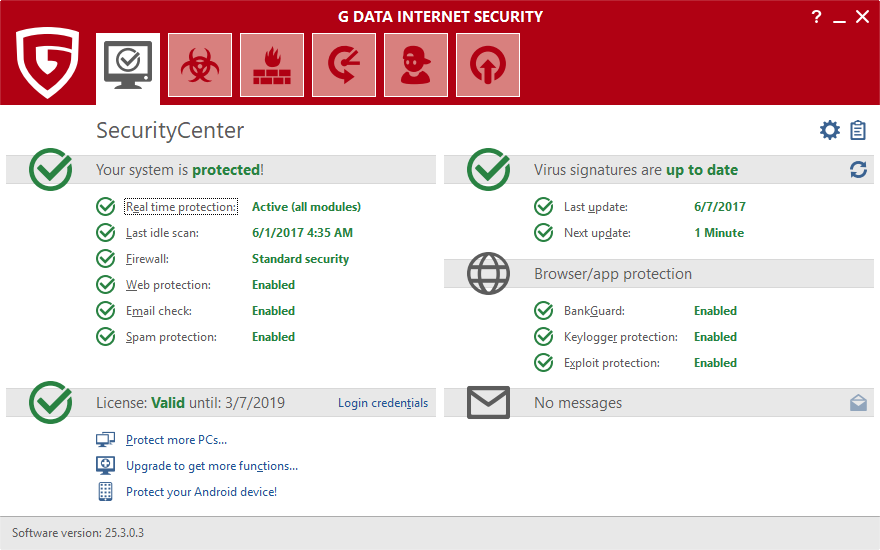
Task: Select the SecurityCenter monitor tab
Action: [x=128, y=65]
